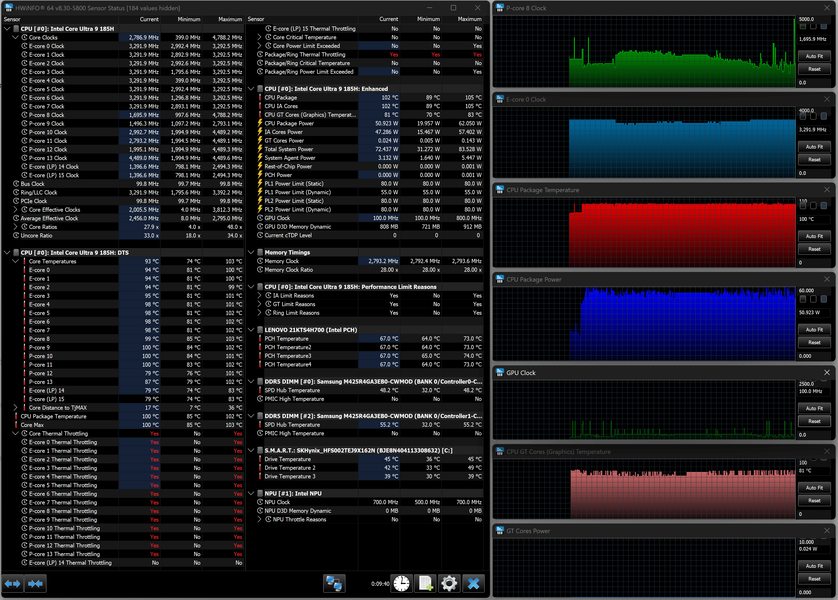Click the thermometer icon beside CPU Package row
The width and height of the screenshot is (838, 600).
click(x=260, y=98)
